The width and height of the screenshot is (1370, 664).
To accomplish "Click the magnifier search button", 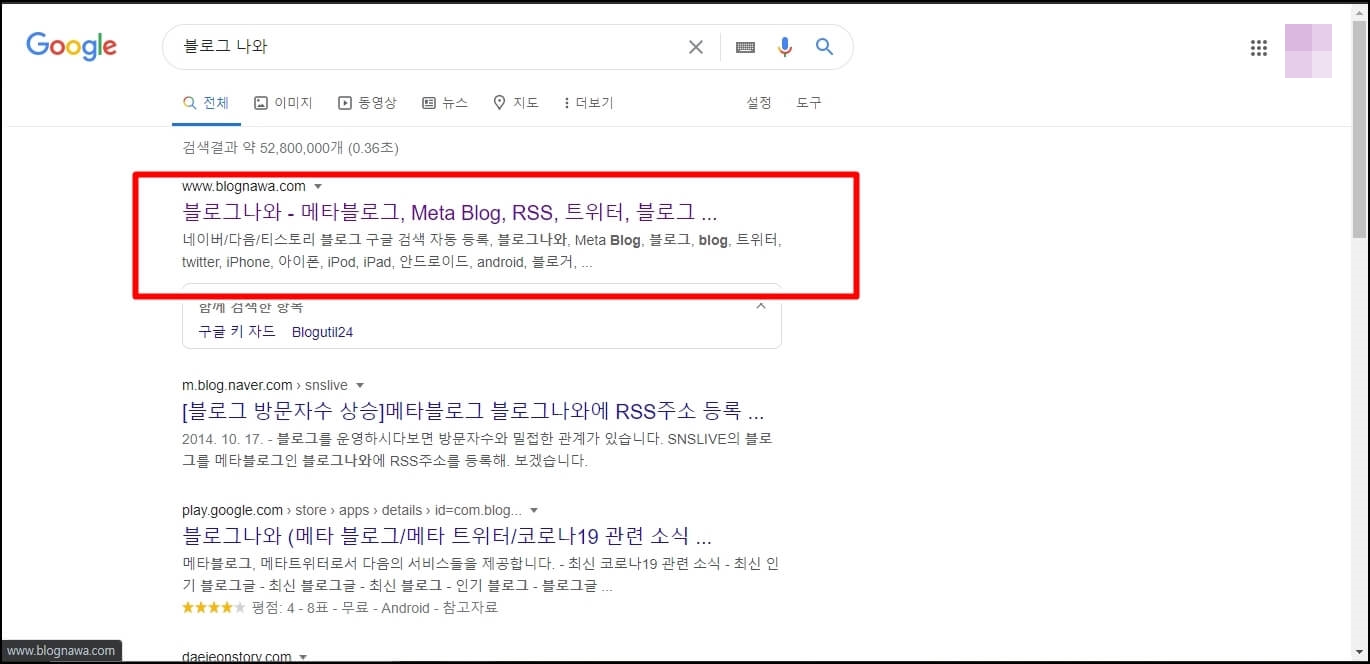I will 824,47.
